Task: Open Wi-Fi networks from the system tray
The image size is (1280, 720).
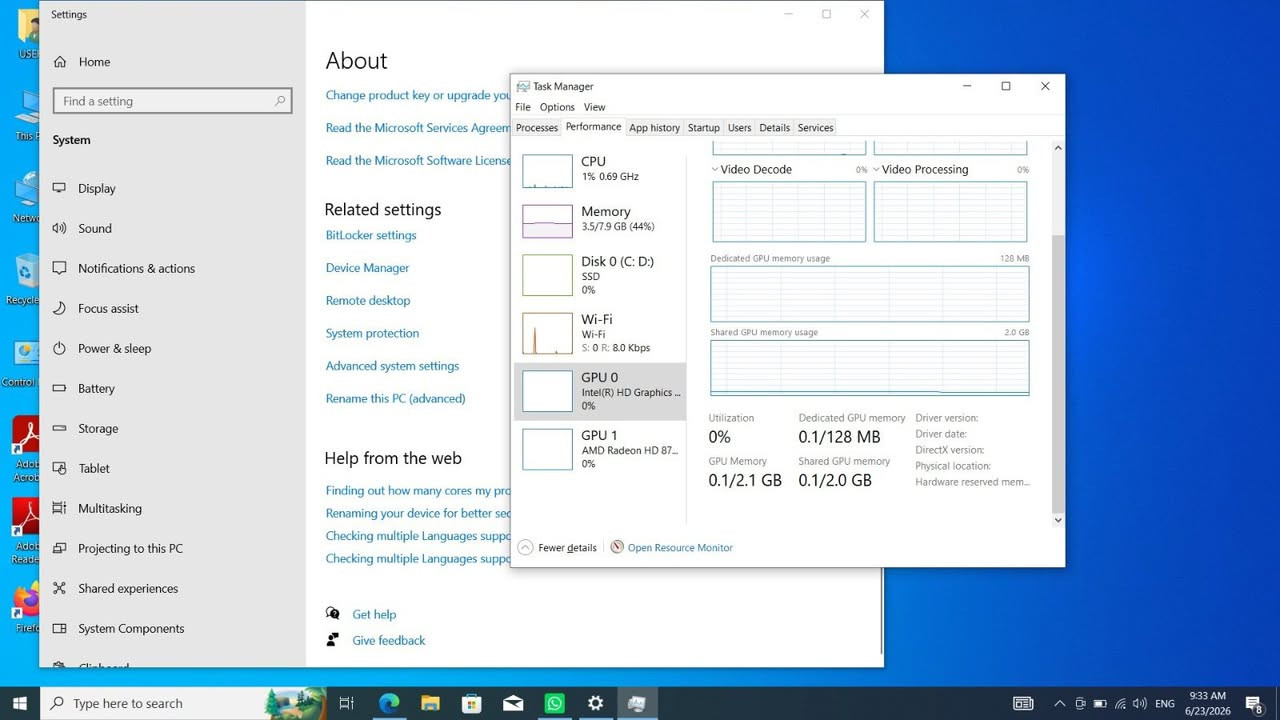Action: 1120,704
